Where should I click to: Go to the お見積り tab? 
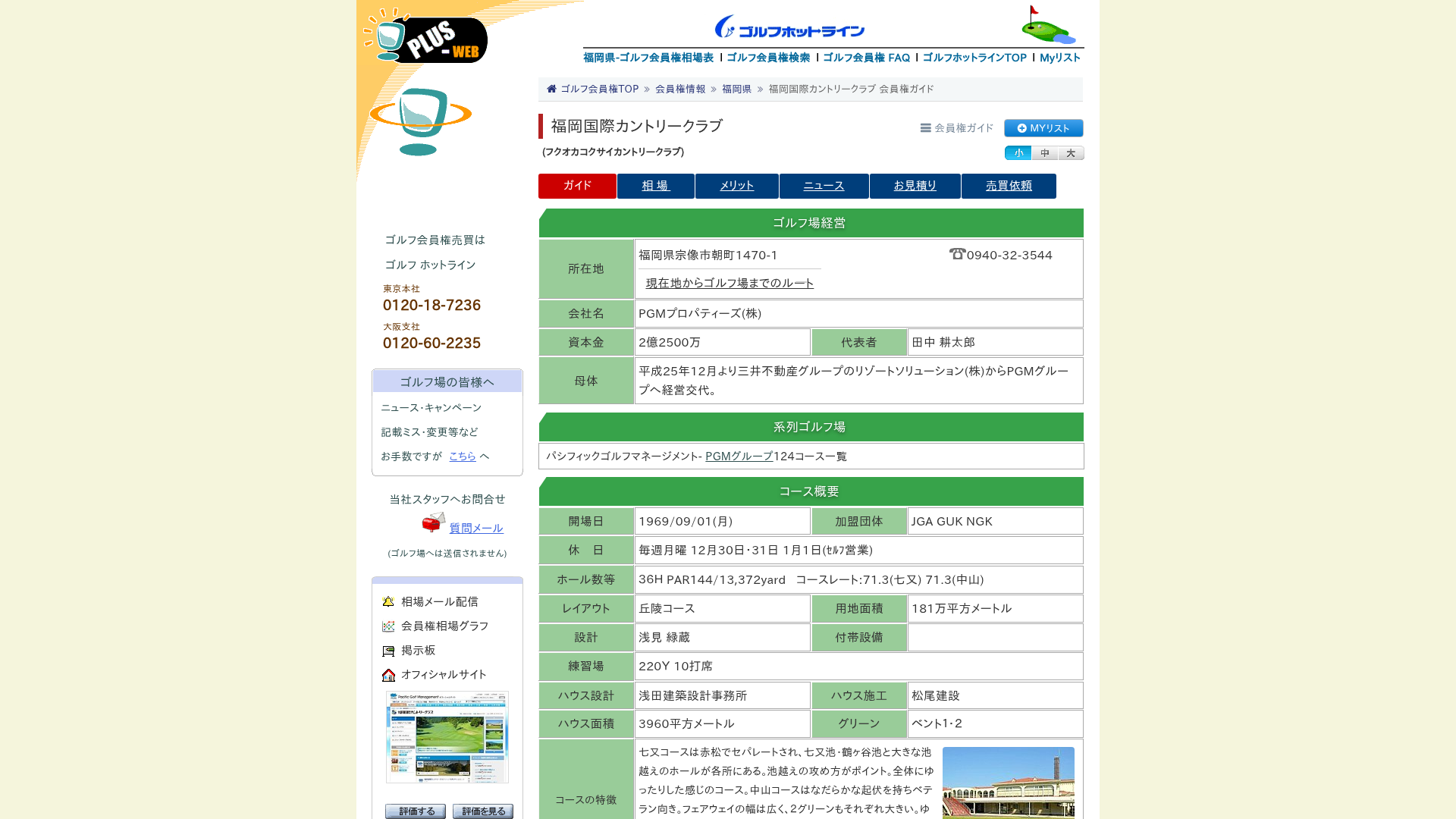tap(915, 186)
